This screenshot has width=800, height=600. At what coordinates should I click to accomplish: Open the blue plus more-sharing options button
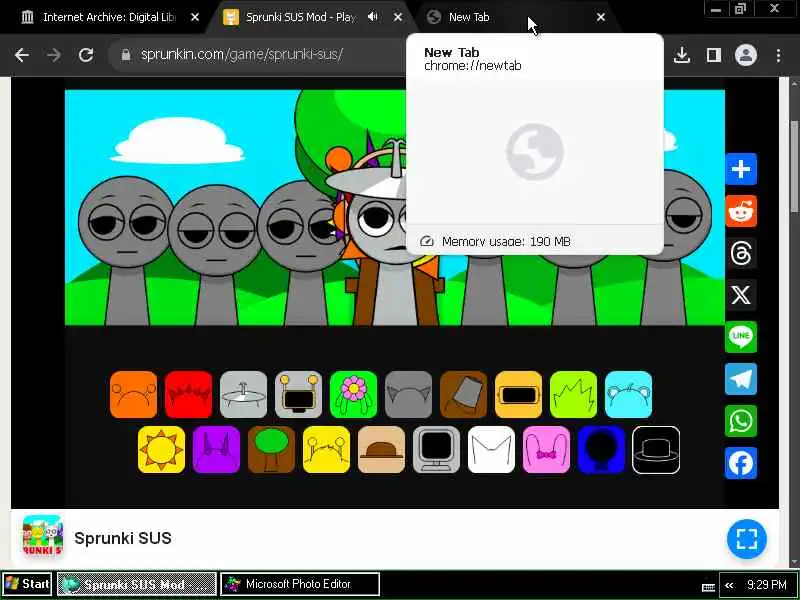click(x=741, y=169)
